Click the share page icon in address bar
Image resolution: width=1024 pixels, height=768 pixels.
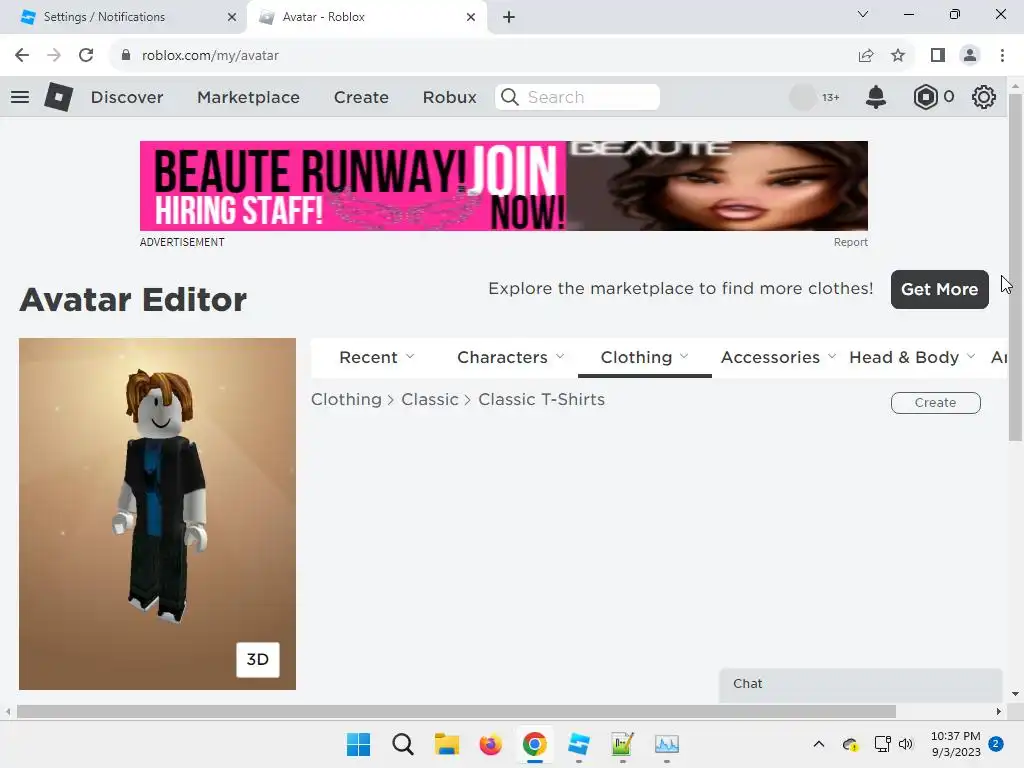(866, 56)
